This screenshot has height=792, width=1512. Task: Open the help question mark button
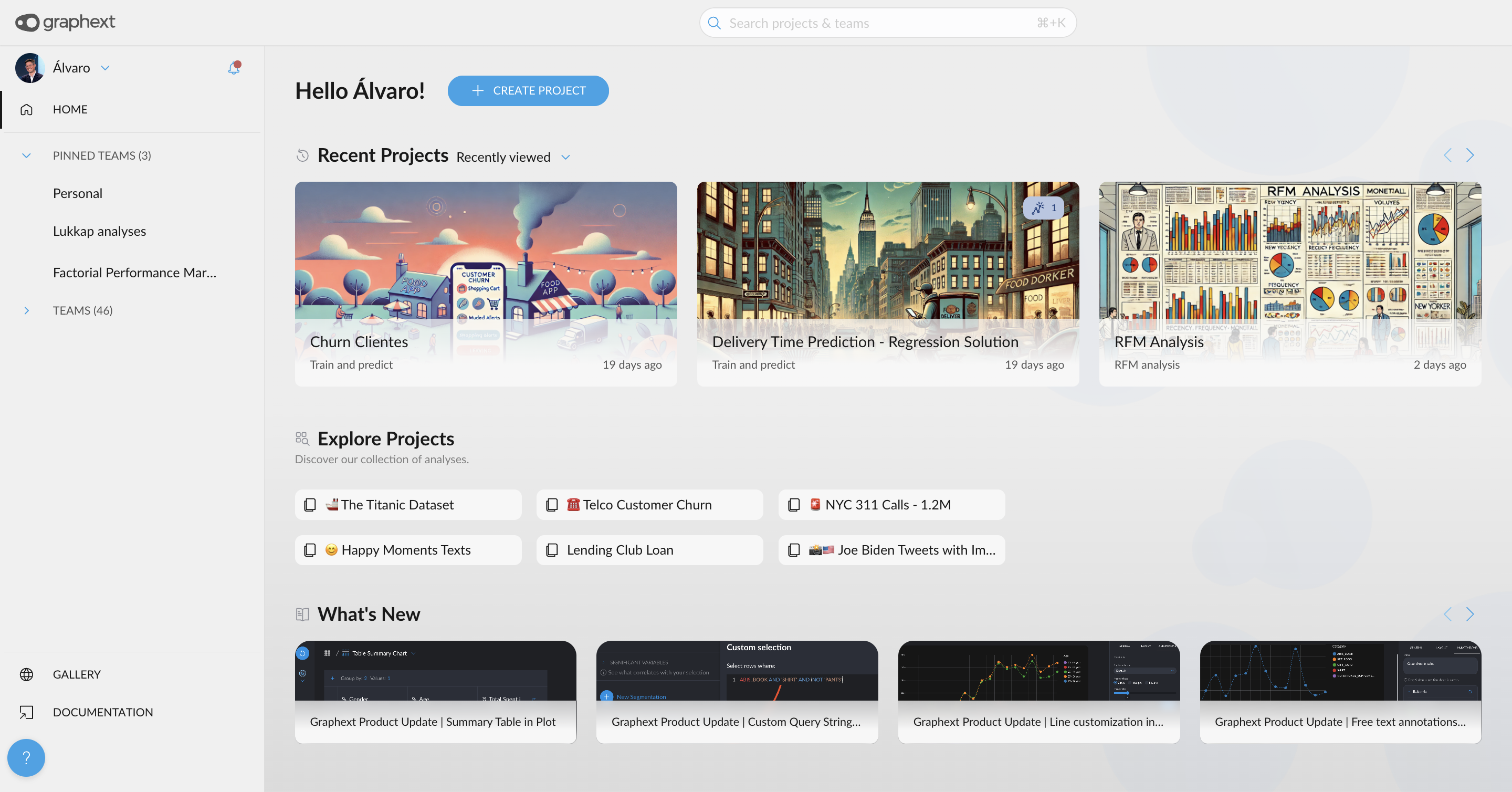pos(26,757)
